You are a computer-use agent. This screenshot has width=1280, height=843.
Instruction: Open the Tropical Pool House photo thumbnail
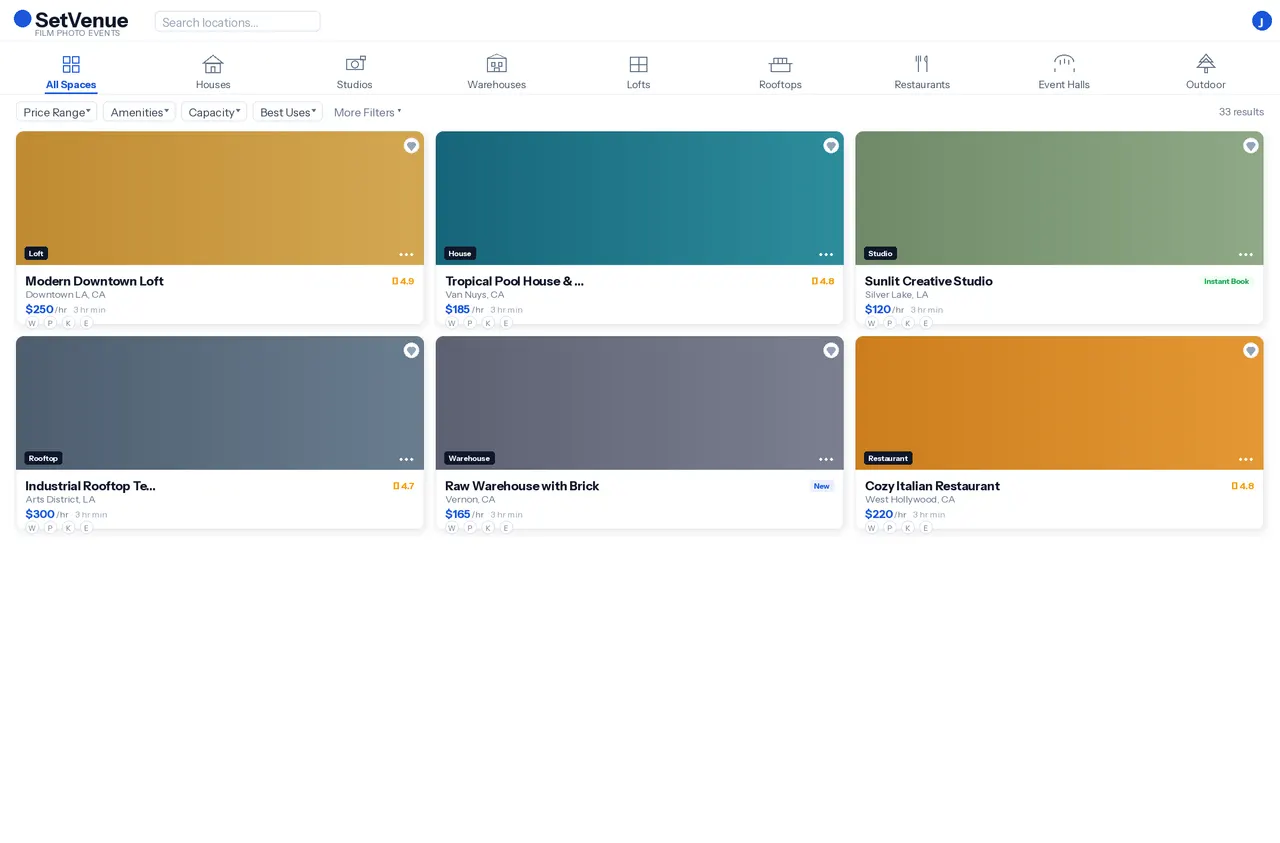coord(639,197)
